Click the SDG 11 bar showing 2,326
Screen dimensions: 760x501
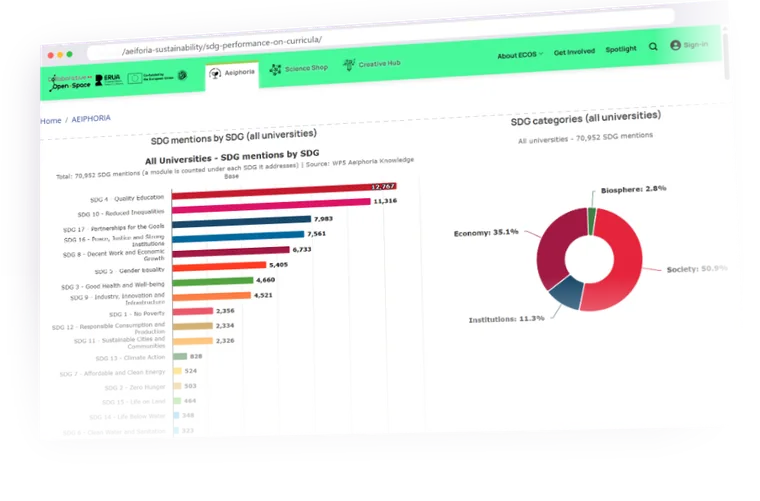(192, 341)
